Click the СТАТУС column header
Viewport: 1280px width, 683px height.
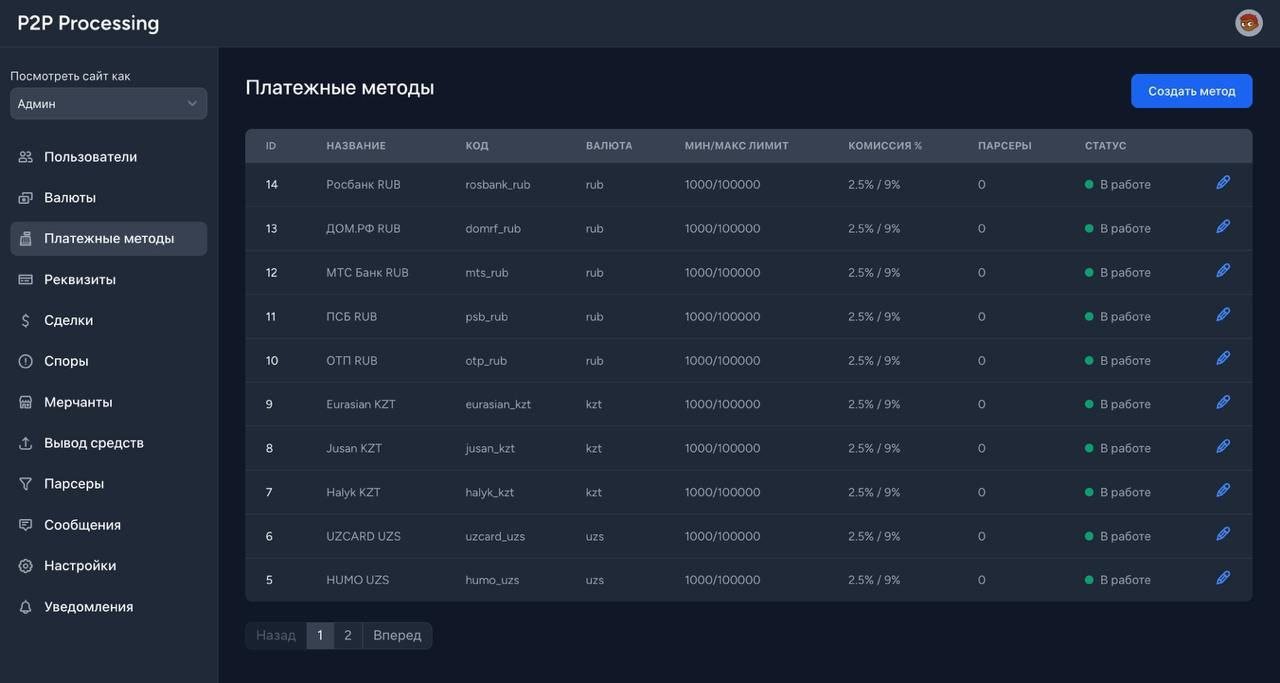pos(1106,146)
